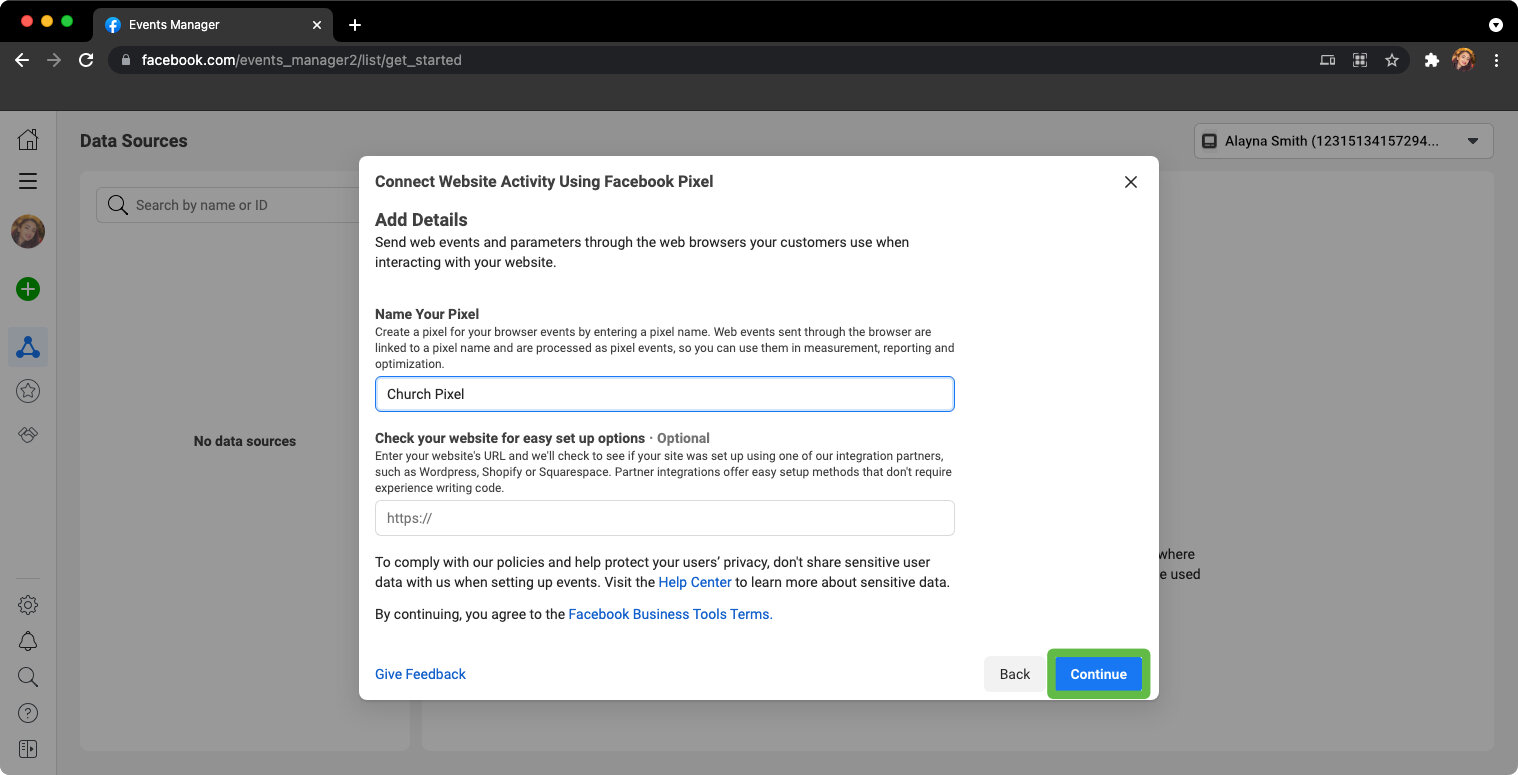Open a new browser tab
The height and width of the screenshot is (775, 1518).
355,25
